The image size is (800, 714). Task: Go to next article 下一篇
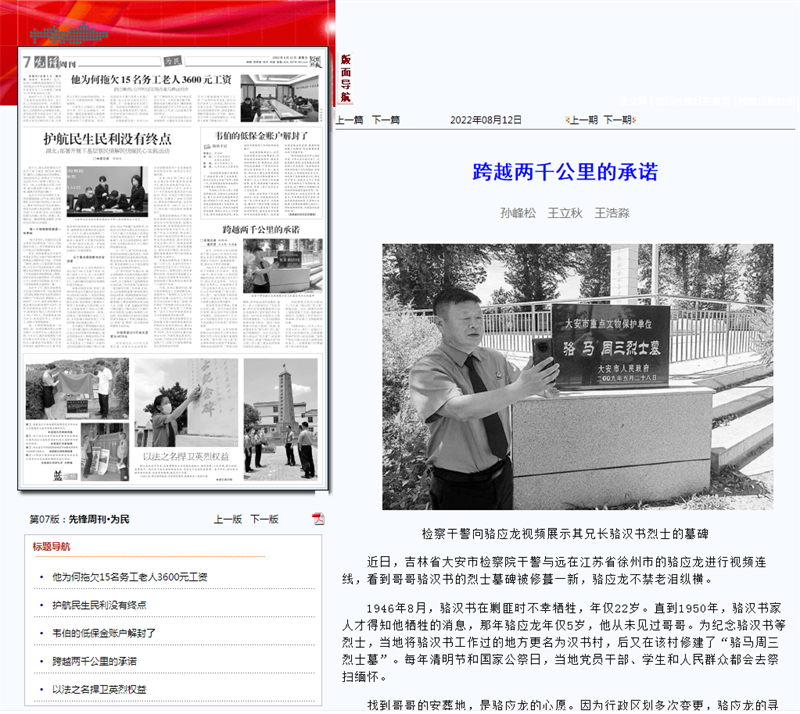click(x=386, y=120)
